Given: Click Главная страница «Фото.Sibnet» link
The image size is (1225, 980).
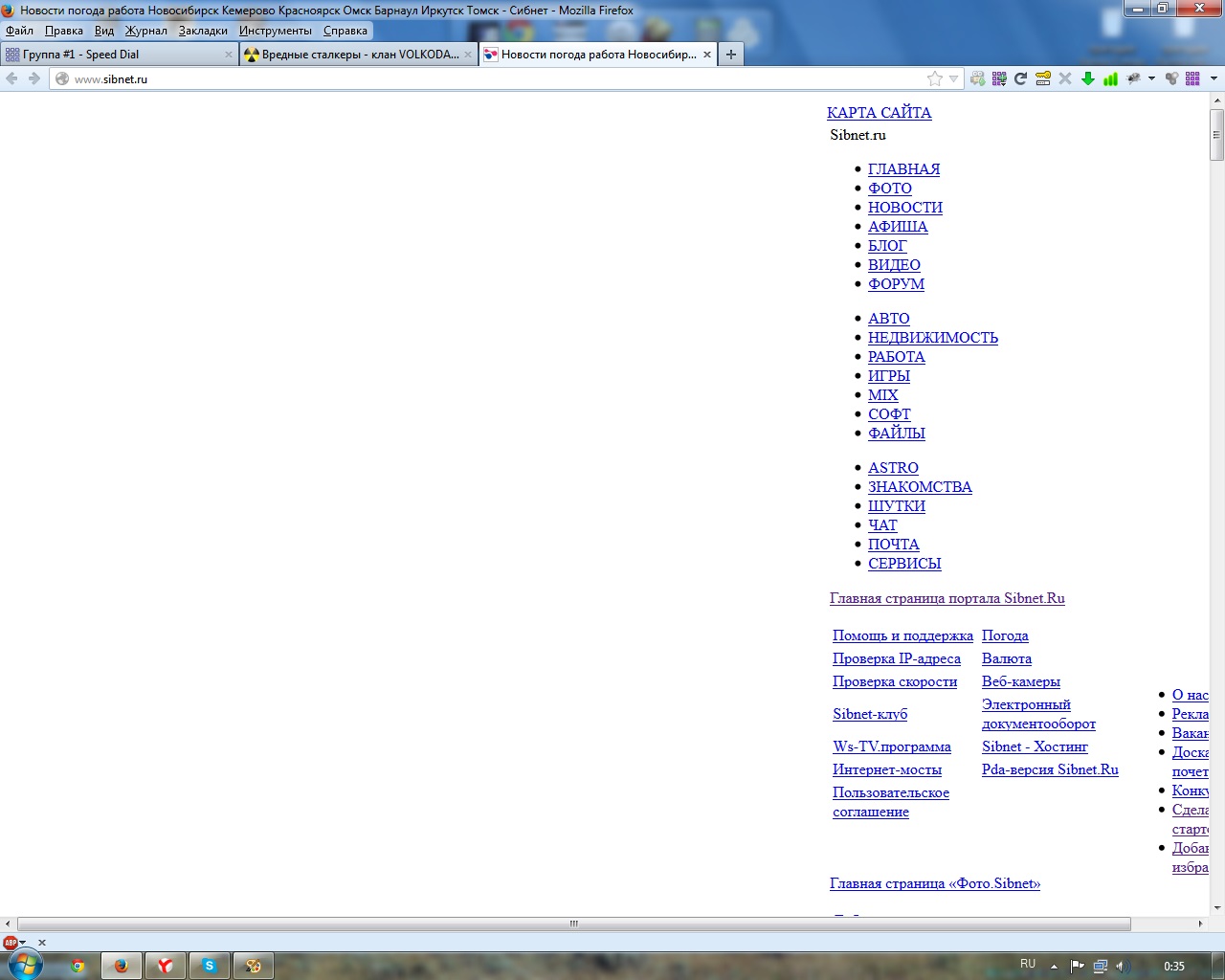Looking at the screenshot, I should [935, 883].
